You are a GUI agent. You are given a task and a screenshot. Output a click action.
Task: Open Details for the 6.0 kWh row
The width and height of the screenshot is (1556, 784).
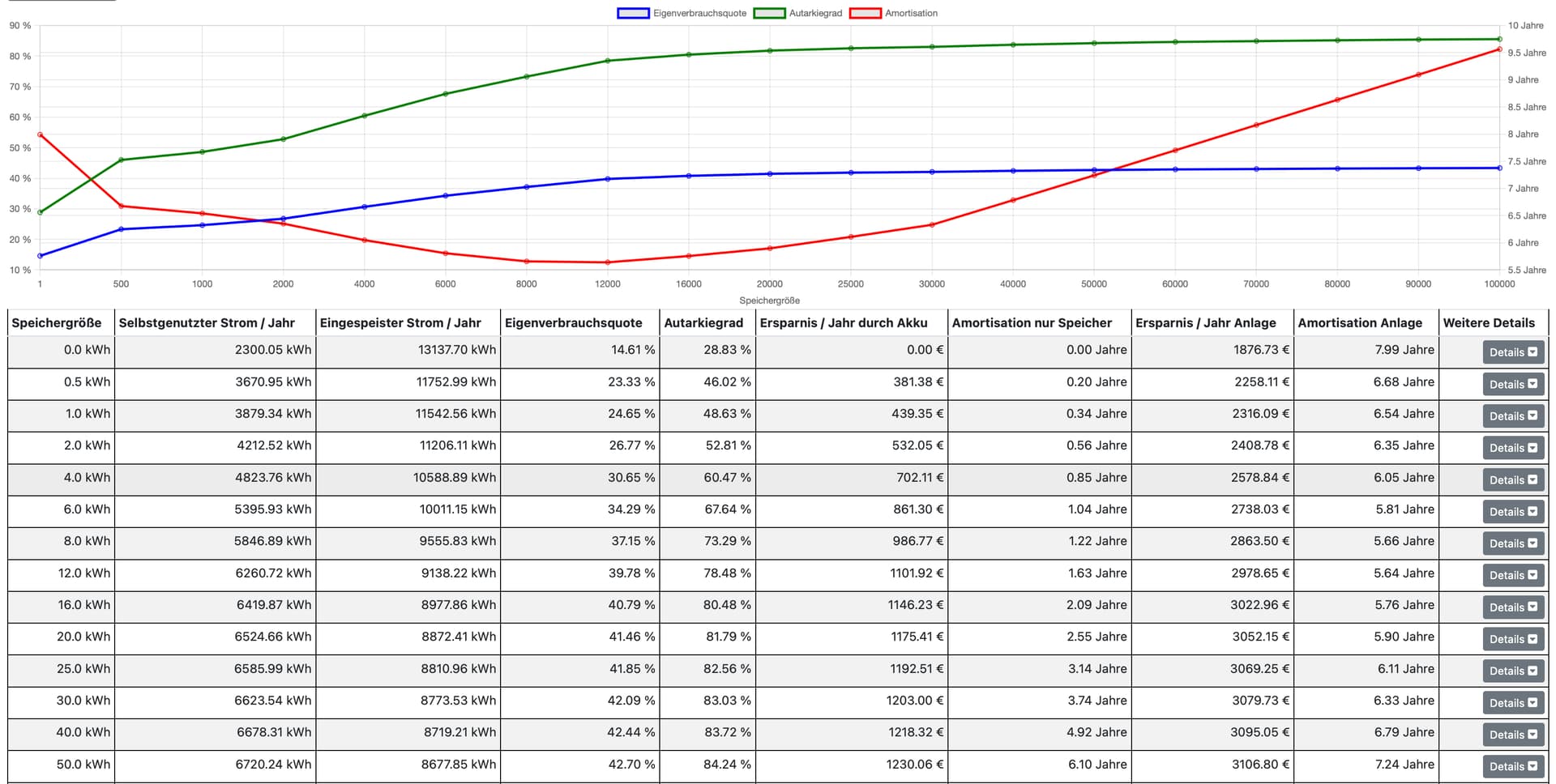[1512, 512]
